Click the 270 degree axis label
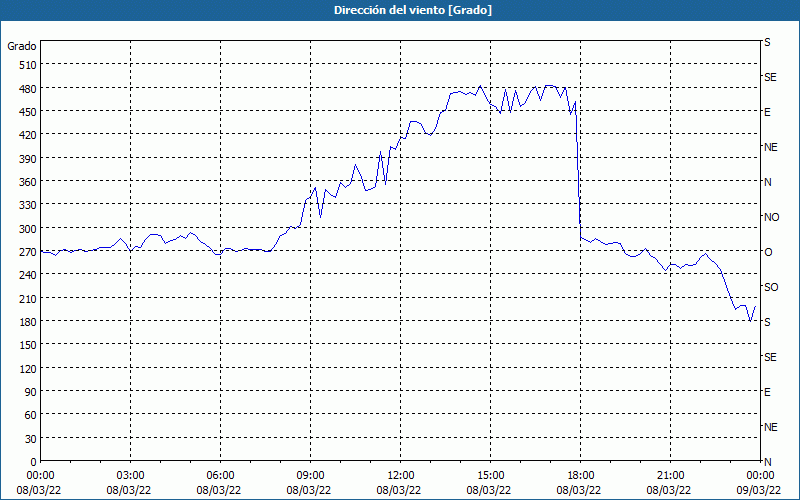 (28, 252)
